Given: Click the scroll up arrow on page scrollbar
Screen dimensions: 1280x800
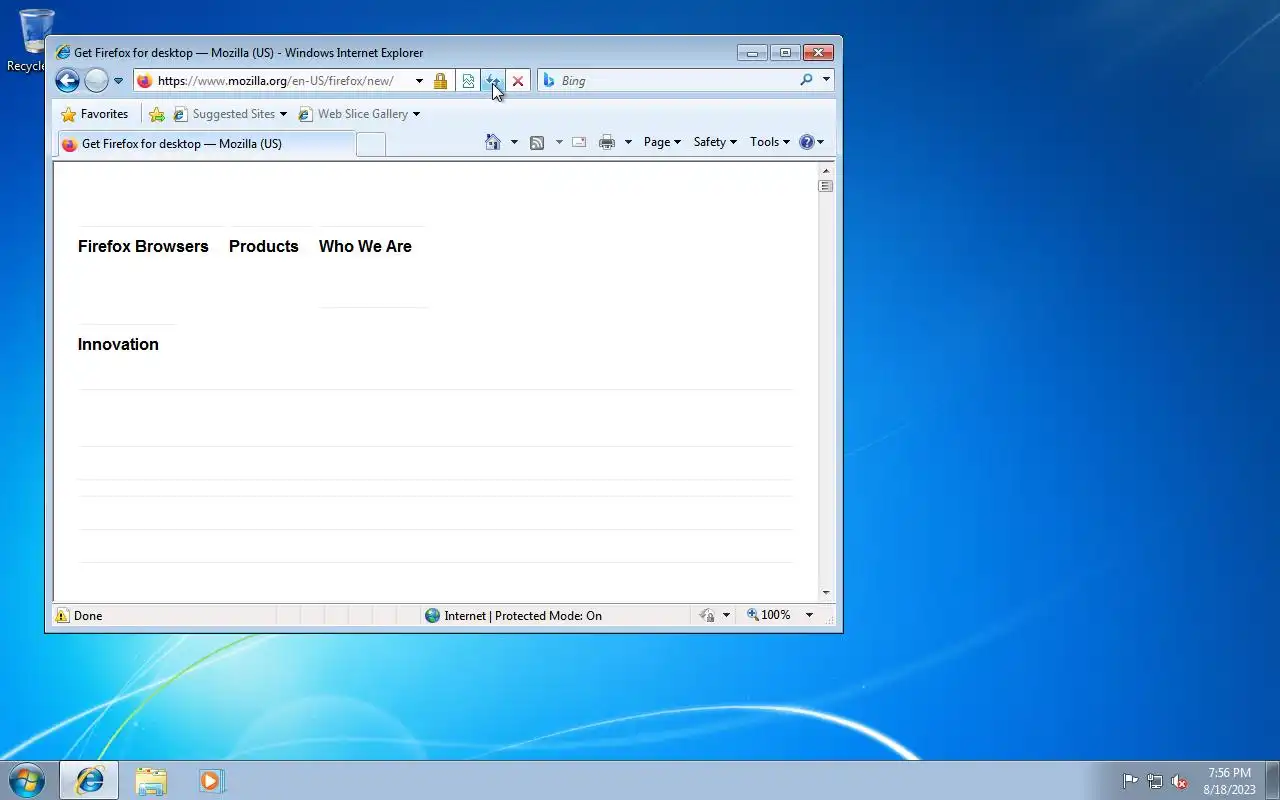Looking at the screenshot, I should pos(826,170).
